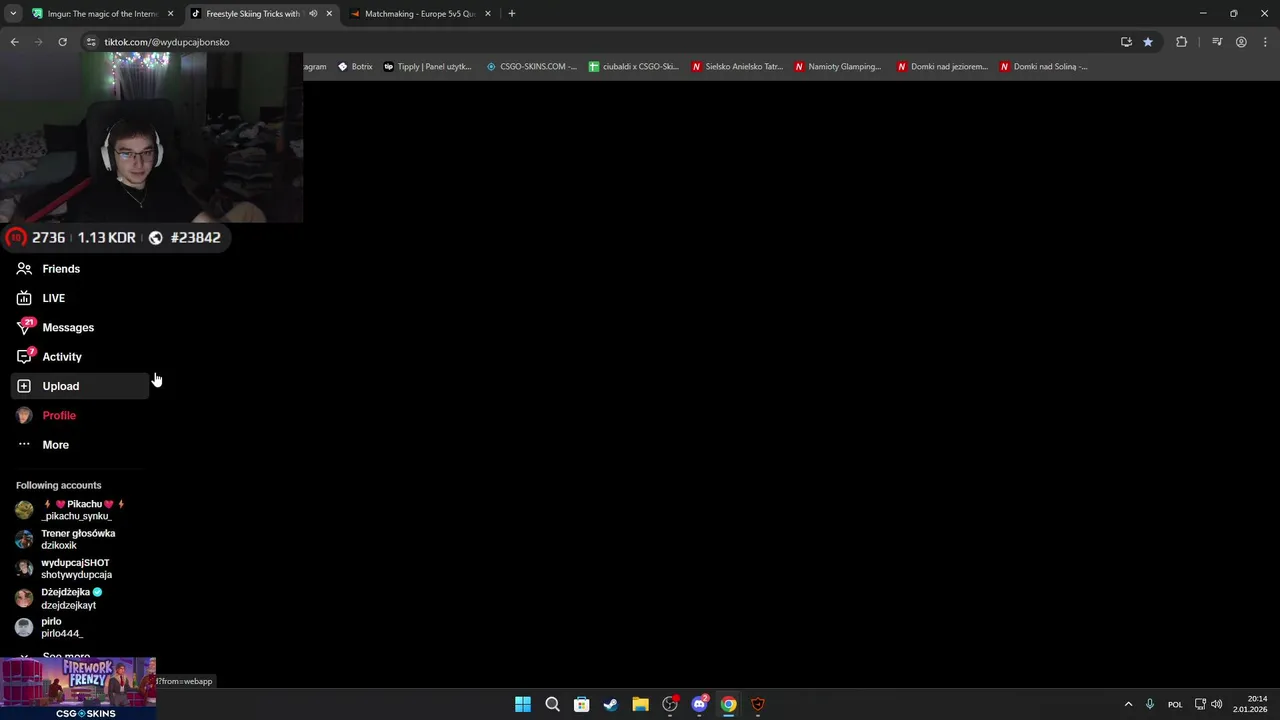Click the microphone tray icon
This screenshot has height=720, width=1280.
(1150, 704)
